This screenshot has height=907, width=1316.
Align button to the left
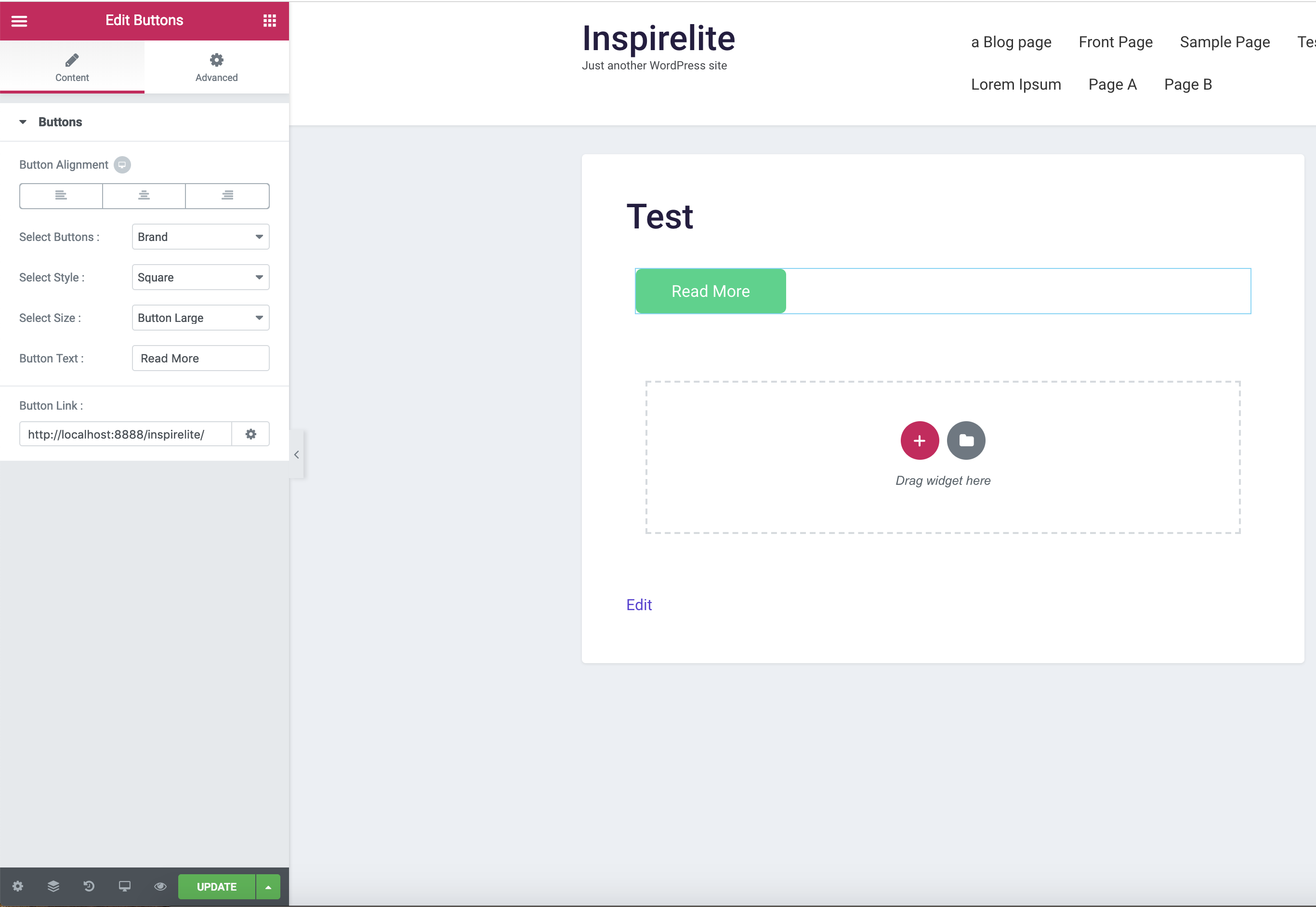[x=61, y=196]
